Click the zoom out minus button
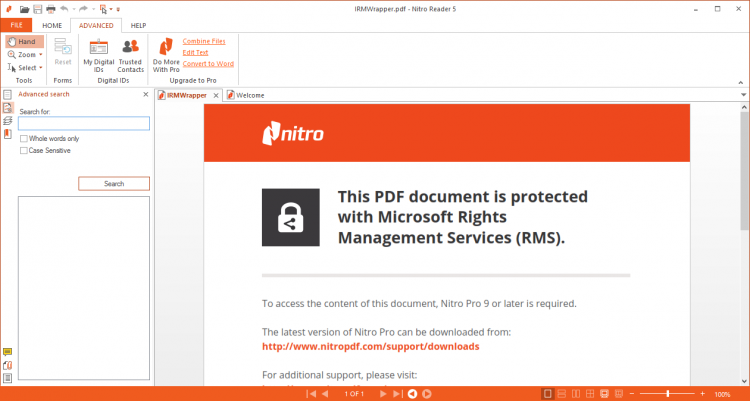 point(631,394)
